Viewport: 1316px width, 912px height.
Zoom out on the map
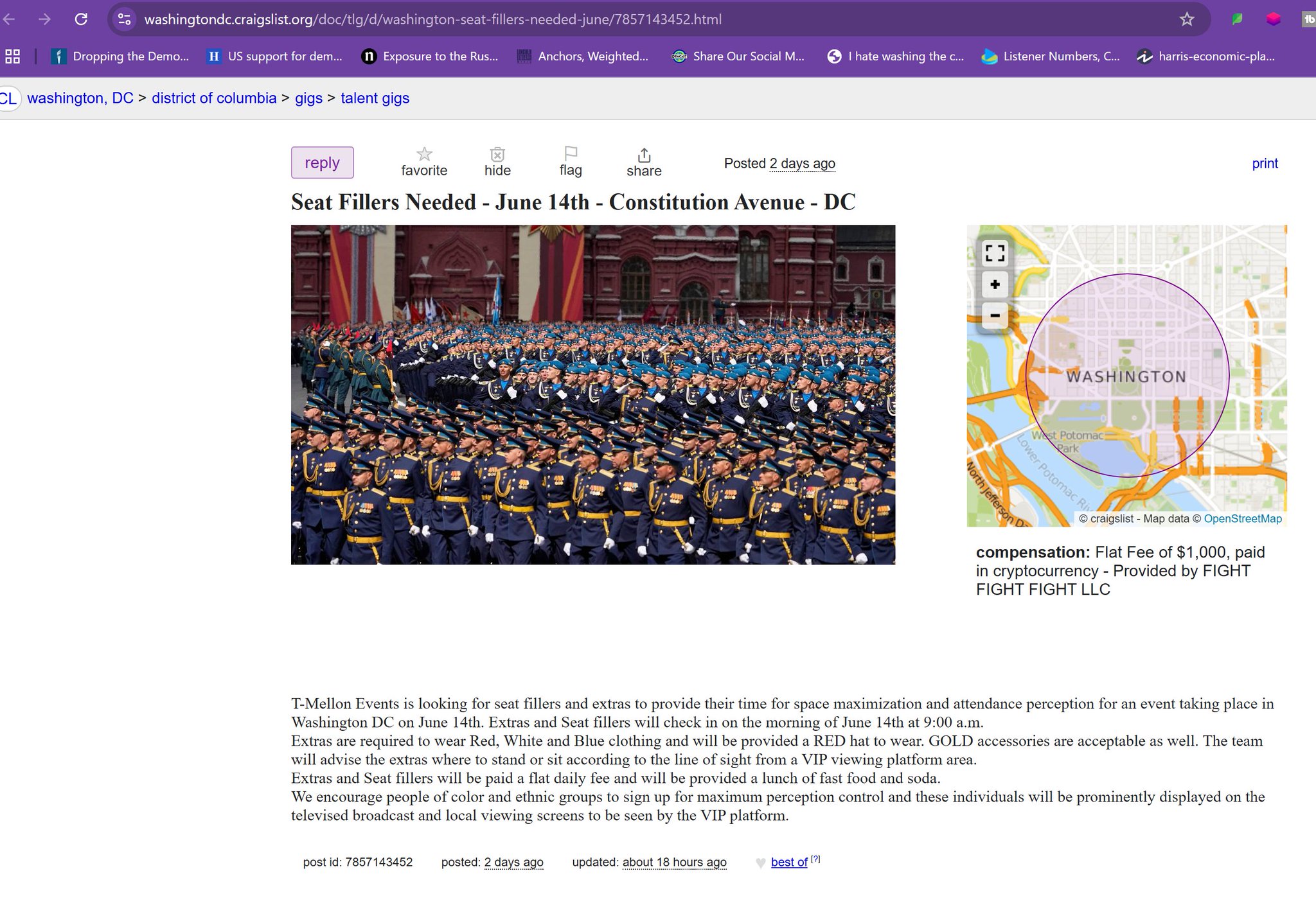[995, 315]
